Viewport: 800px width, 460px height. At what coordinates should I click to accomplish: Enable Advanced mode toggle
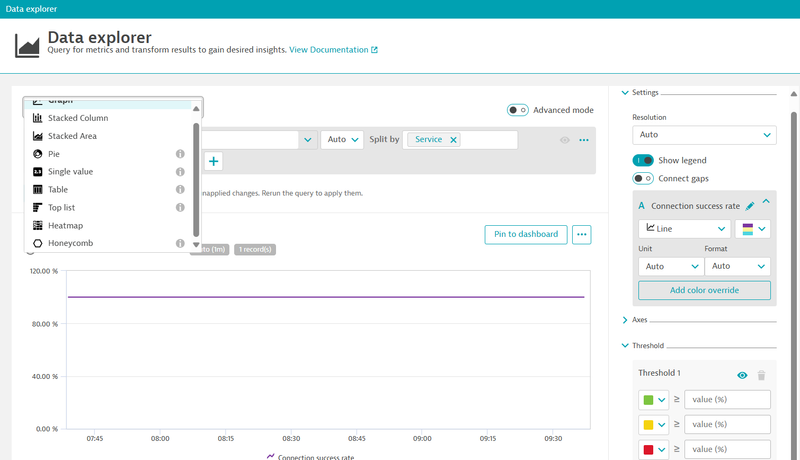pos(518,110)
